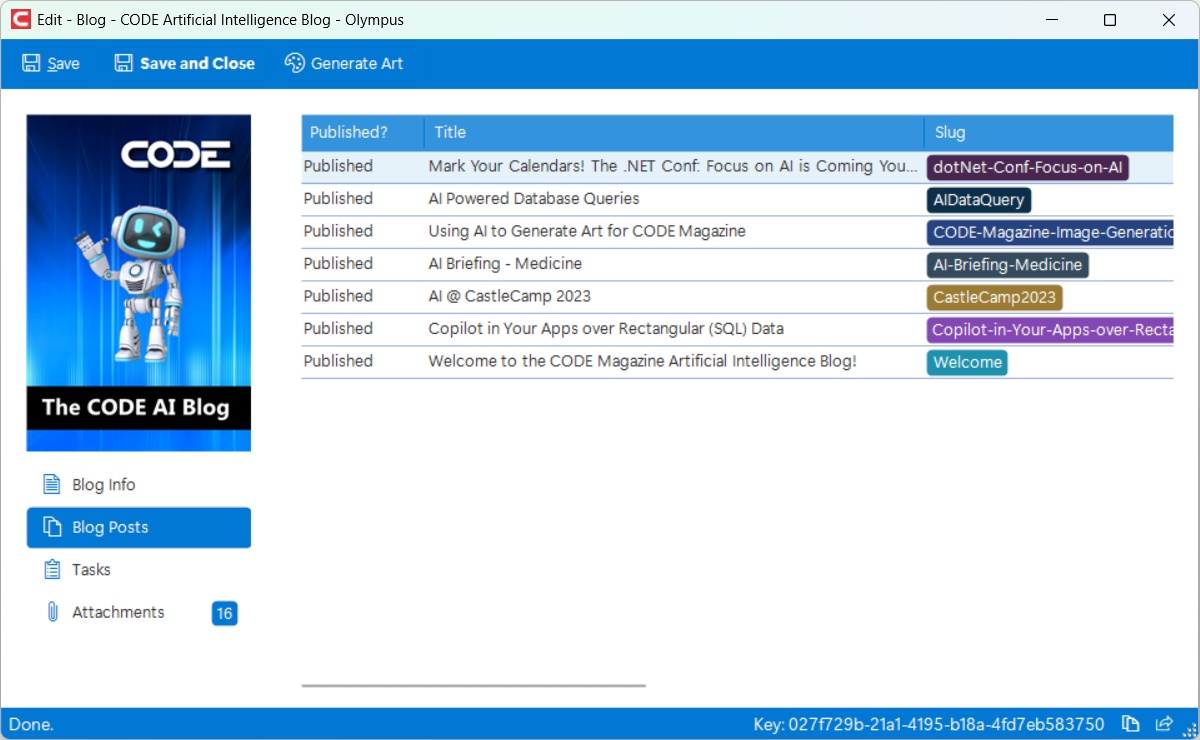1200x740 pixels.
Task: Select the Blog Posts section
Action: pyautogui.click(x=139, y=527)
